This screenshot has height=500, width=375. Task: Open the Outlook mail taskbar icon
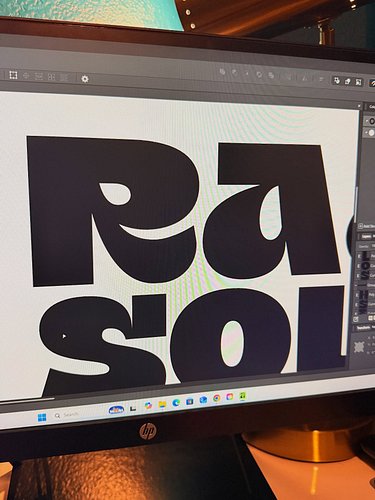coord(203,400)
